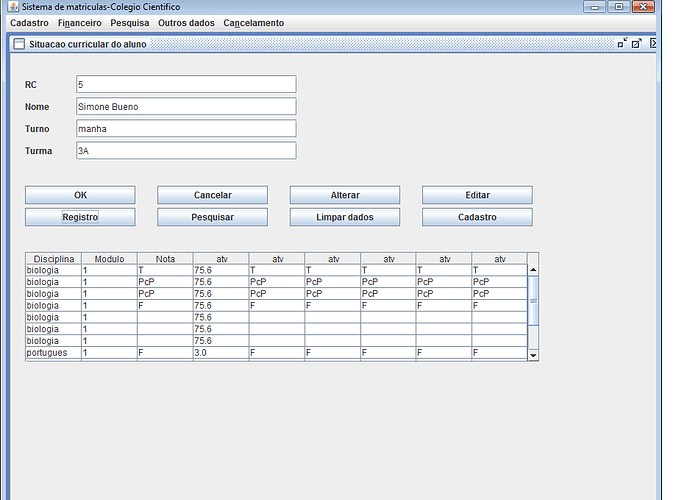Click the OK button
Image resolution: width=690 pixels, height=500 pixels.
pos(80,195)
